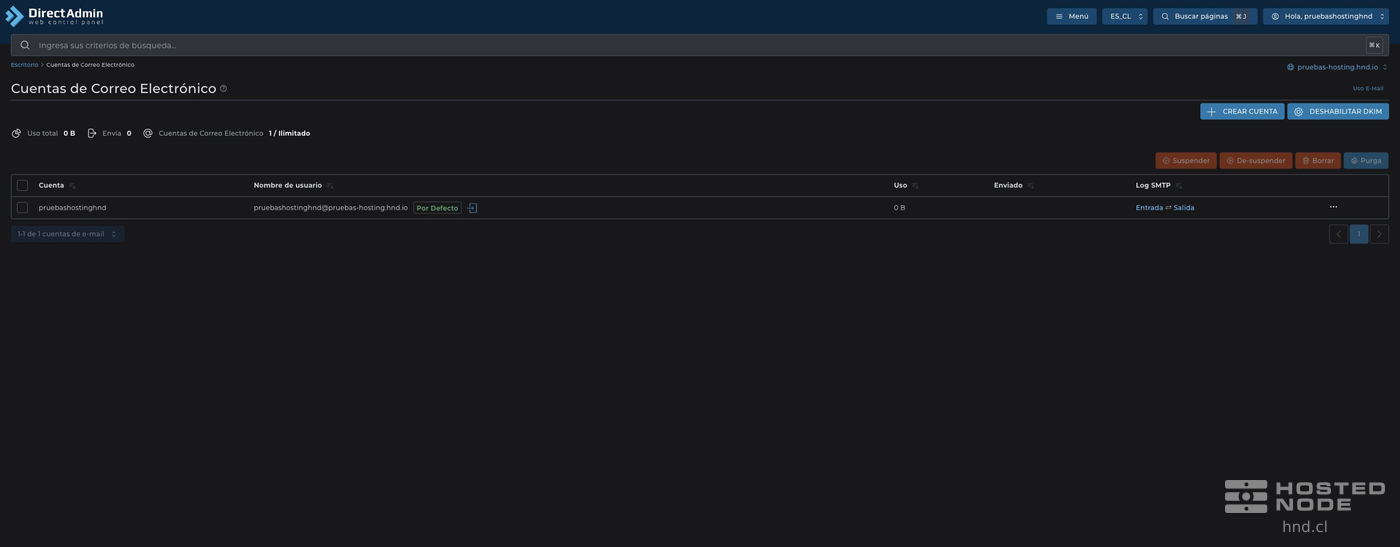
Task: Click the Purga button
Action: click(x=1366, y=160)
